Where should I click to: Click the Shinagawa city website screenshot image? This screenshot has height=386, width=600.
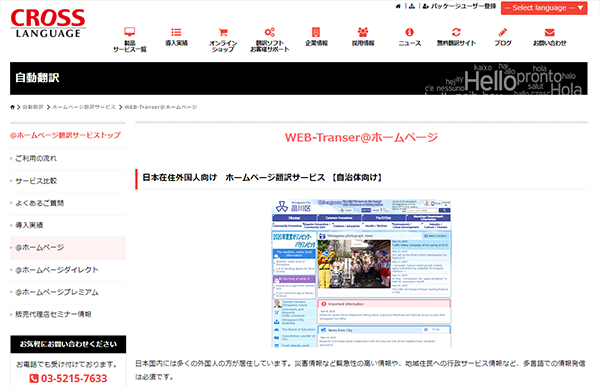click(x=361, y=273)
